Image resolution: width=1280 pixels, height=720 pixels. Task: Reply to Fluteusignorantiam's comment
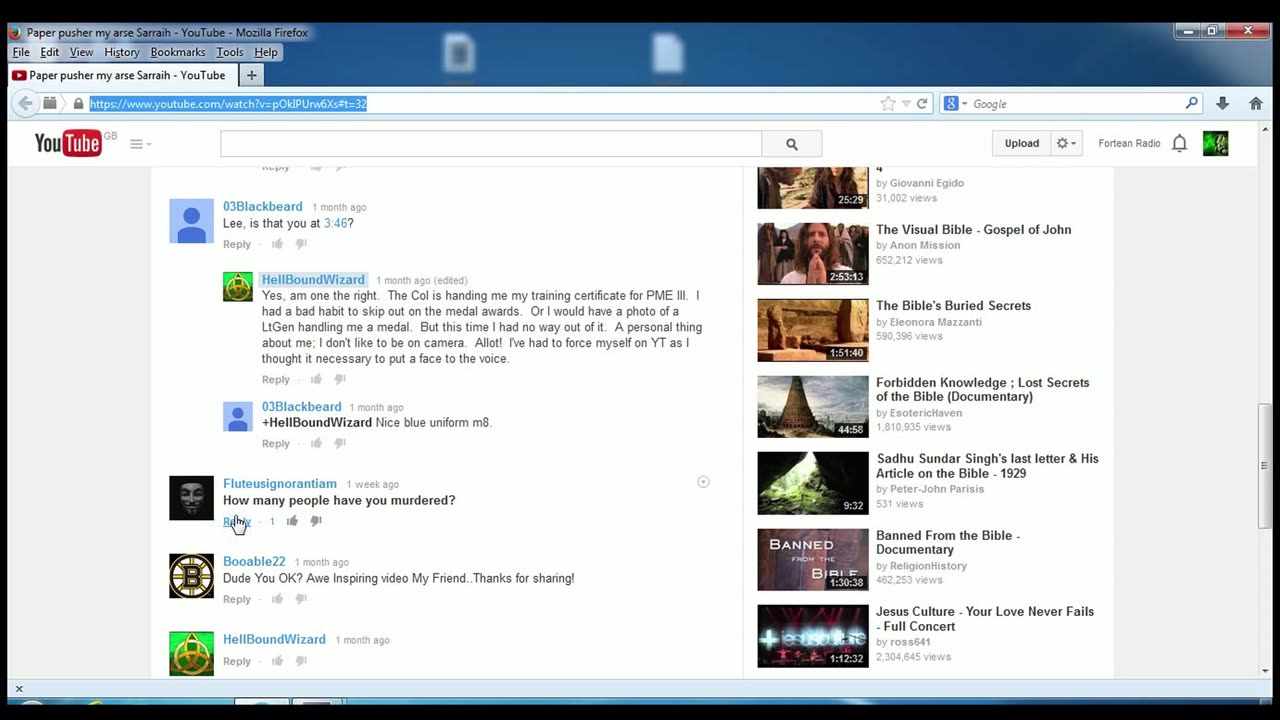(x=237, y=521)
